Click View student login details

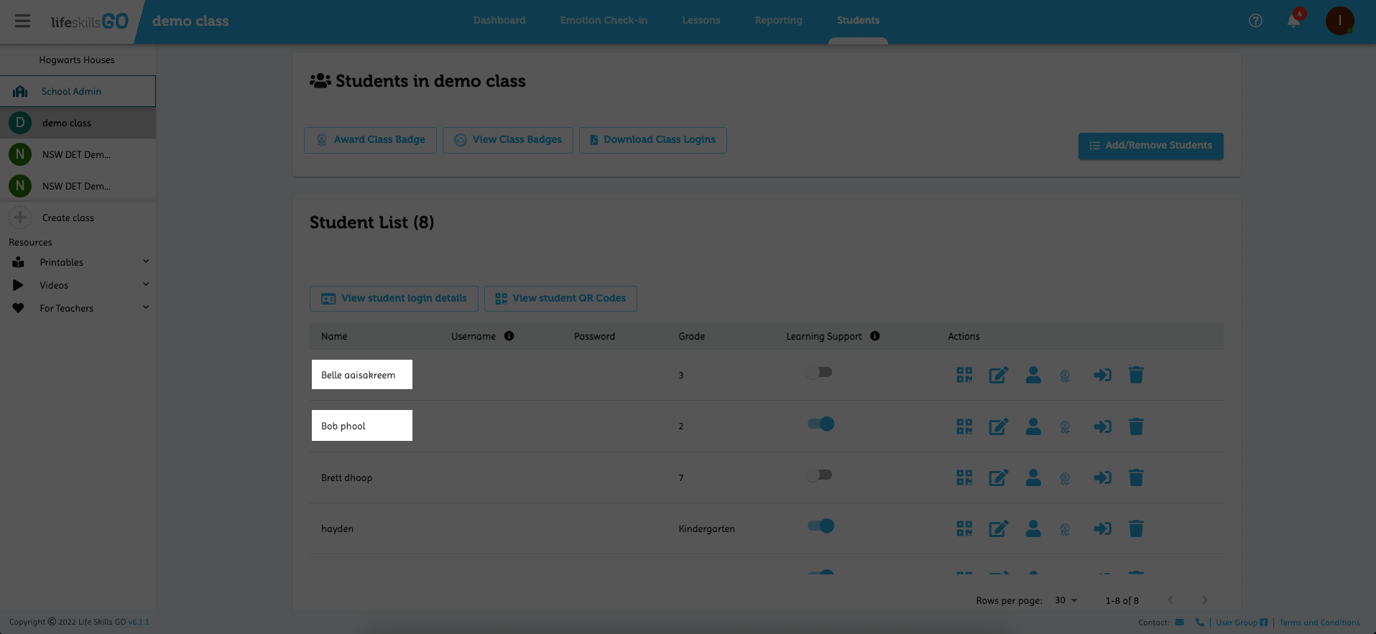[394, 298]
